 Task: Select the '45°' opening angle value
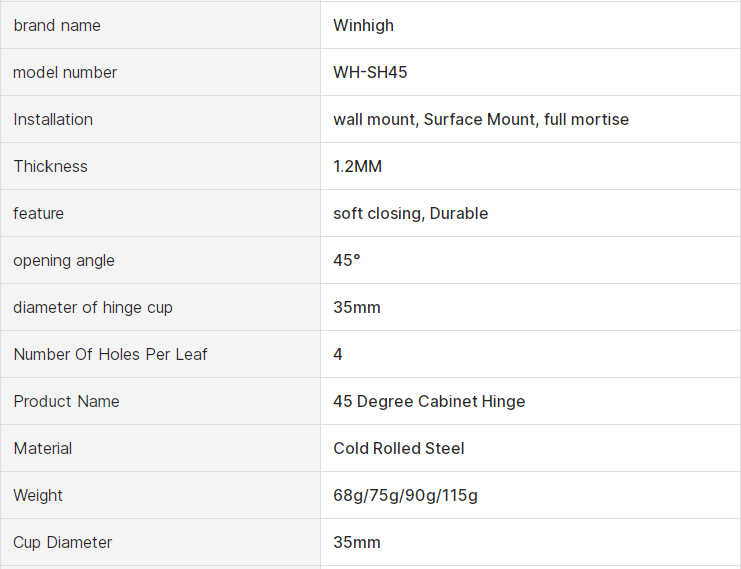pos(346,261)
